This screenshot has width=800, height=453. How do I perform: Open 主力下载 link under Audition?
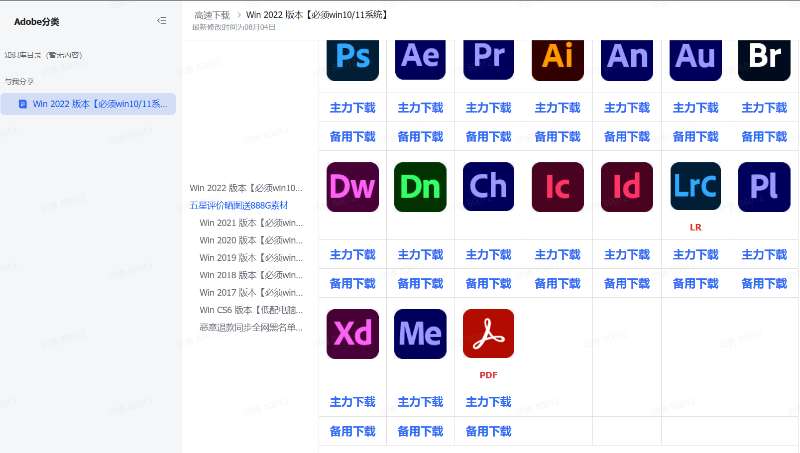(695, 108)
